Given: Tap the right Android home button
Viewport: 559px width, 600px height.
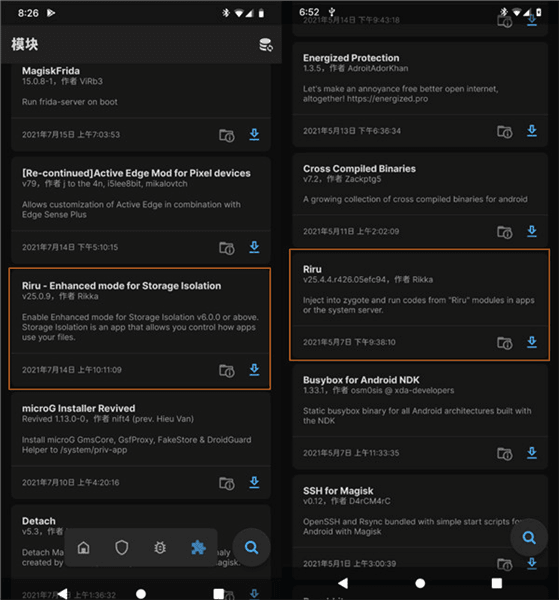Looking at the screenshot, I should click(x=420, y=583).
